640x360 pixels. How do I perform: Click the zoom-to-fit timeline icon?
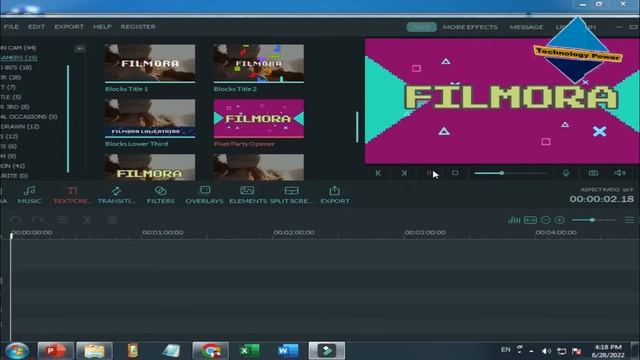530,220
